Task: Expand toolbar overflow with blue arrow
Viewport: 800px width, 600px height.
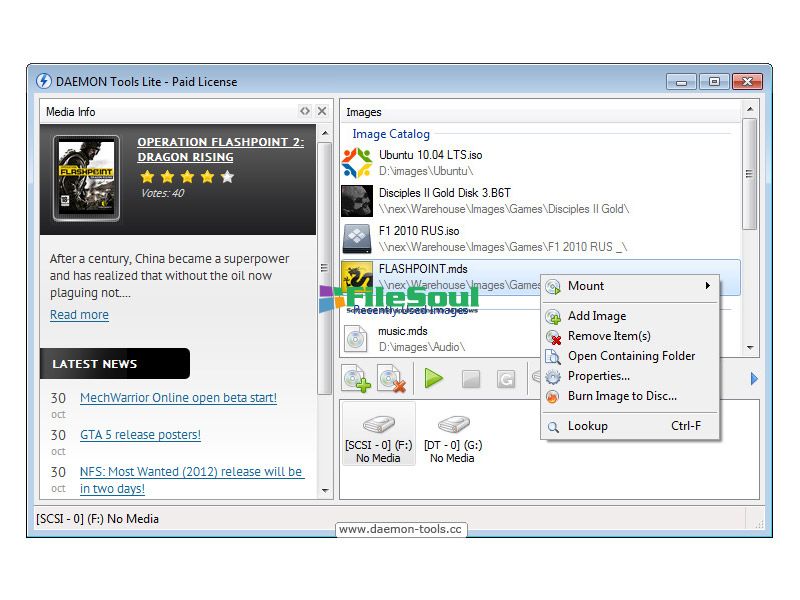Action: tap(754, 379)
